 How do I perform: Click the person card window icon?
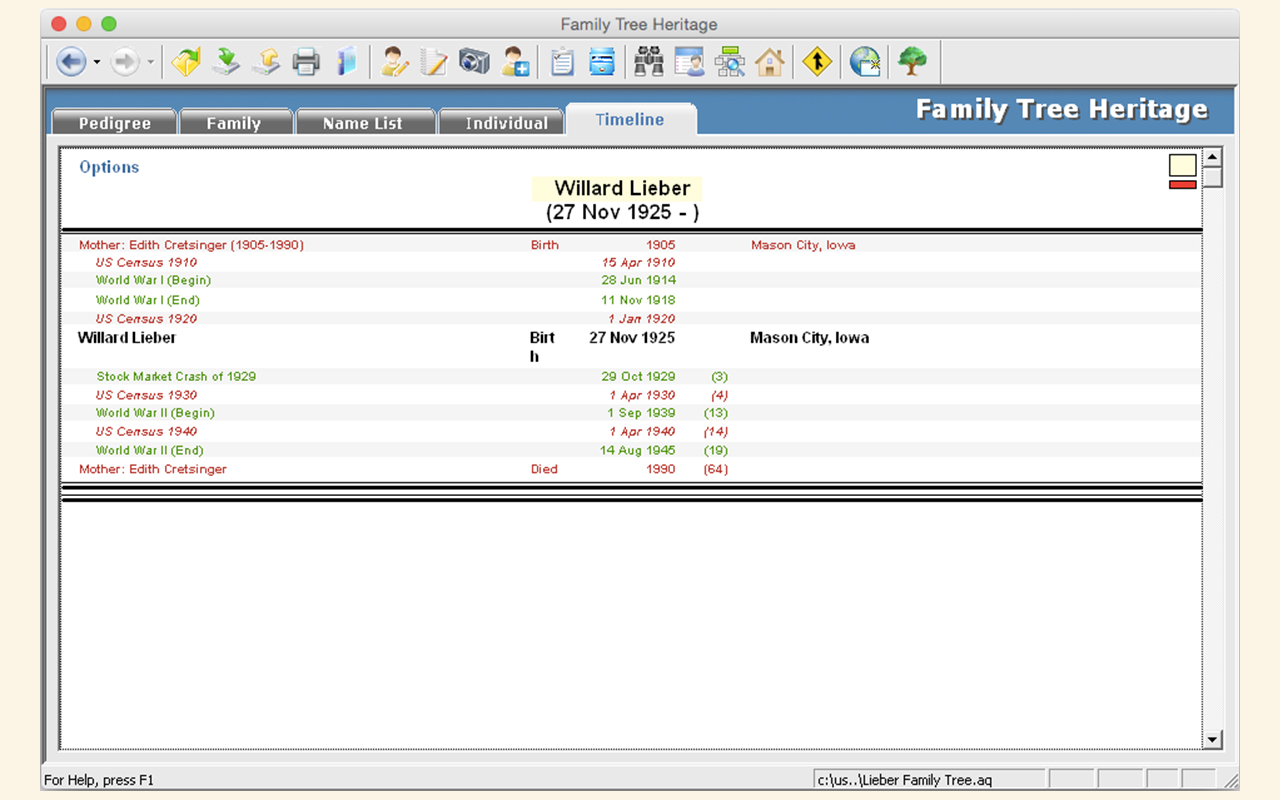689,62
